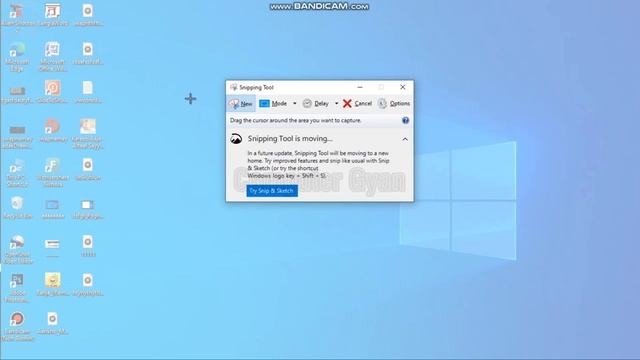Collapse the Snipping Tool is moving notice
Screen dimensions: 640x360
tap(405, 139)
